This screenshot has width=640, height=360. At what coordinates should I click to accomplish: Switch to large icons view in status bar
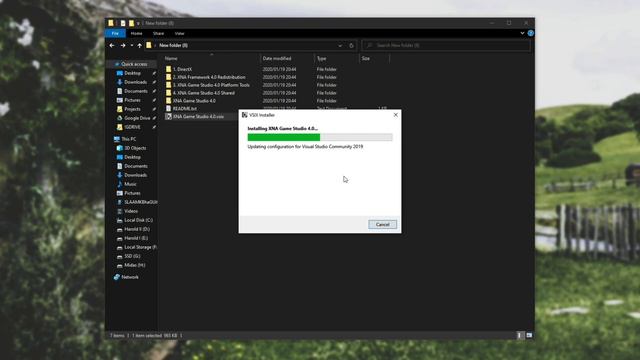(x=529, y=336)
